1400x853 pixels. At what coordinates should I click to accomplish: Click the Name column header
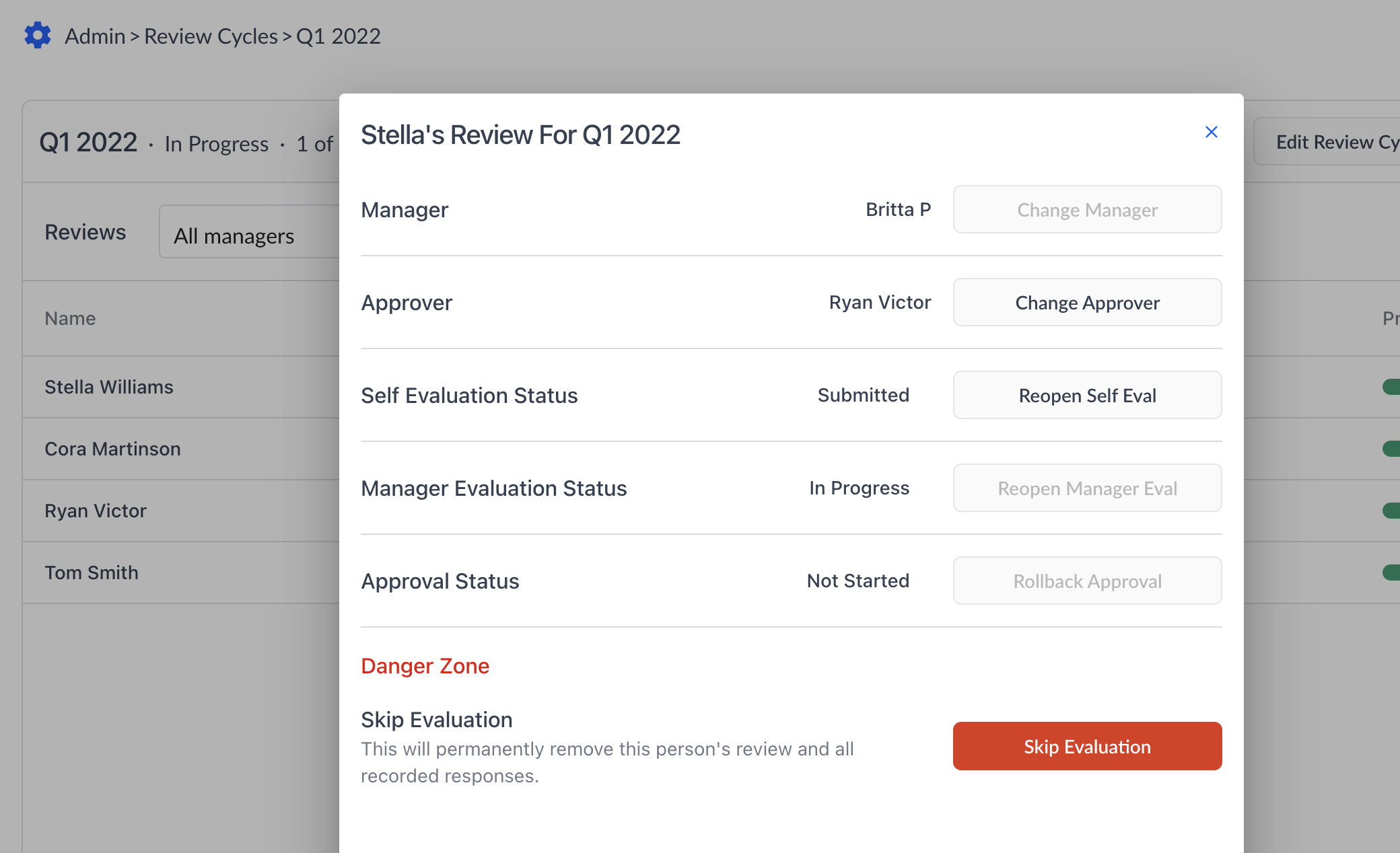[70, 318]
